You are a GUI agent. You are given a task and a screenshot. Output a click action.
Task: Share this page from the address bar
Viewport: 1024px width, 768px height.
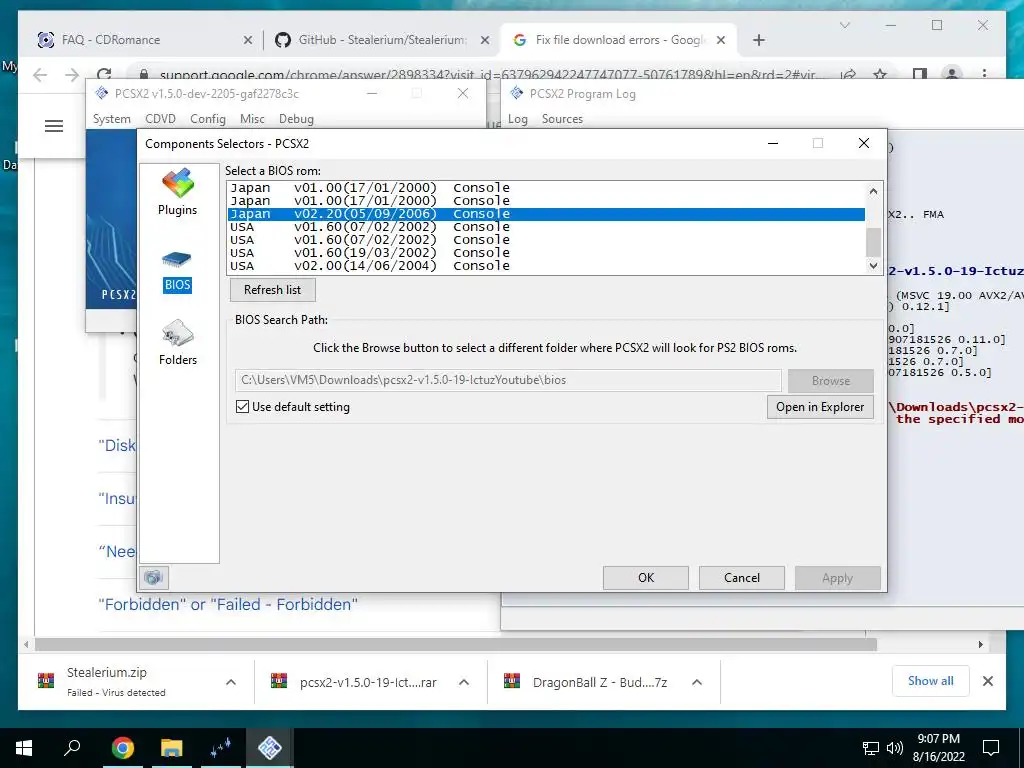click(848, 74)
